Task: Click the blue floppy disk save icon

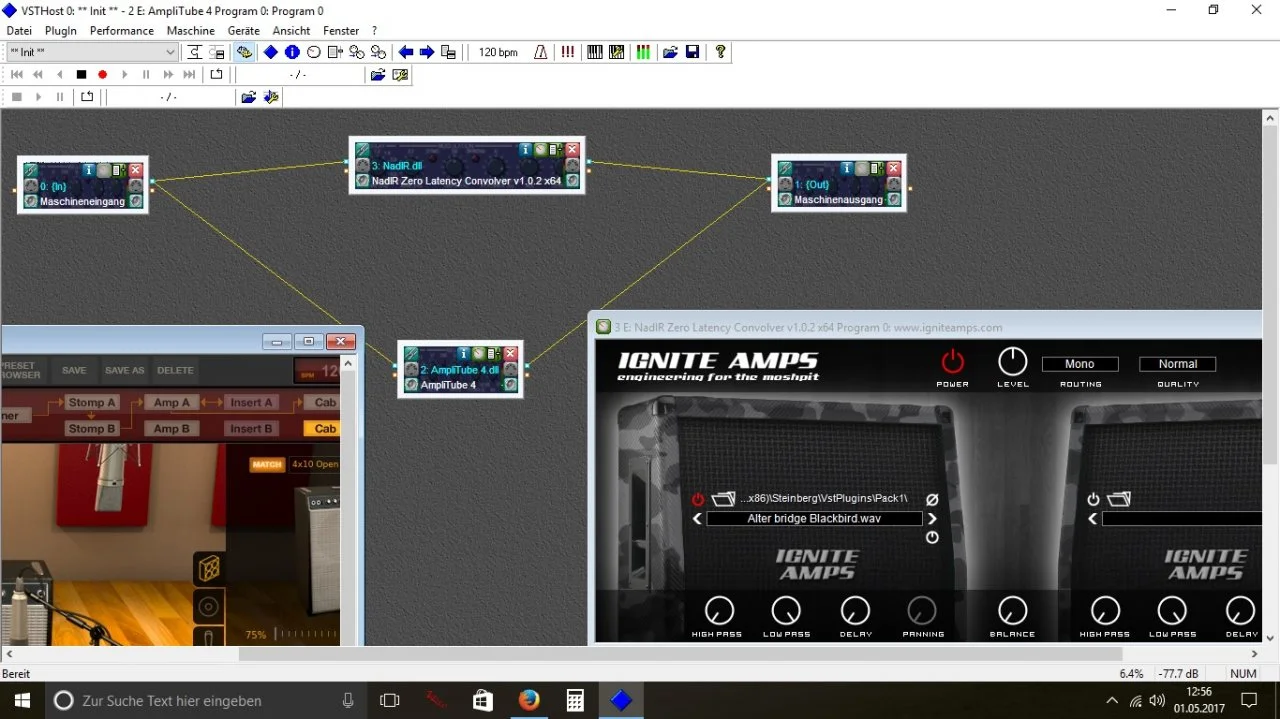Action: [692, 52]
